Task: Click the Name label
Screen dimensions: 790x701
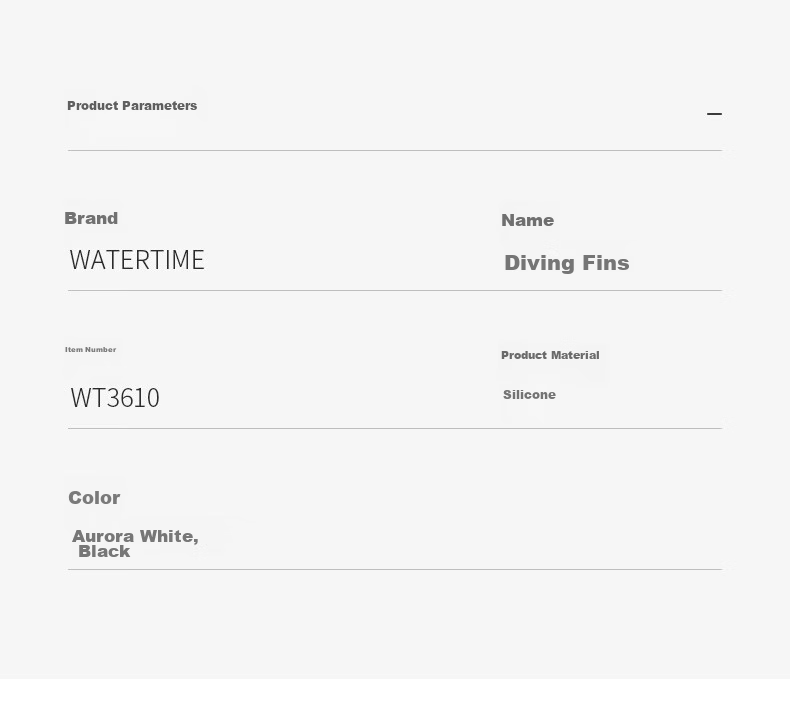Action: (528, 220)
